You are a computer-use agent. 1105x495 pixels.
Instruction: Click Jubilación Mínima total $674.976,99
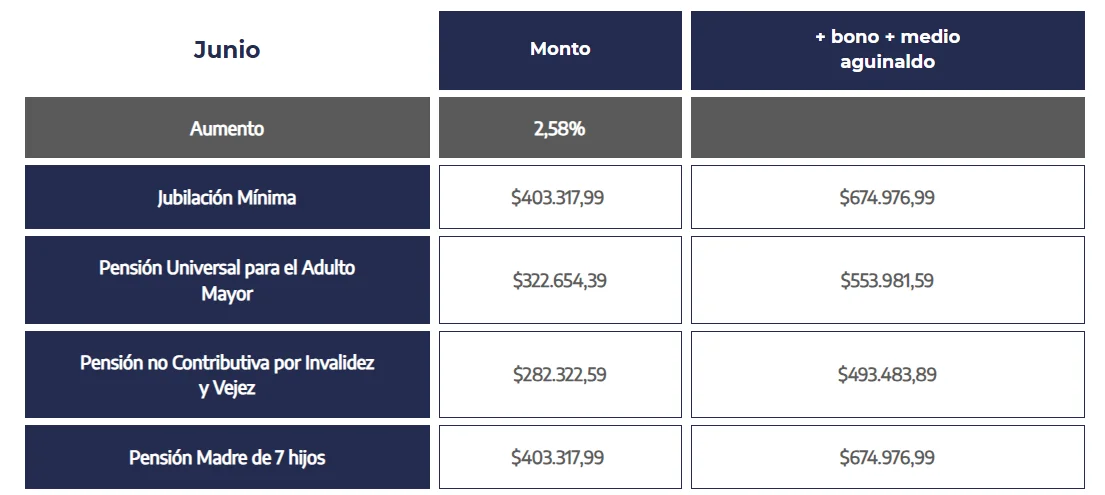(887, 197)
